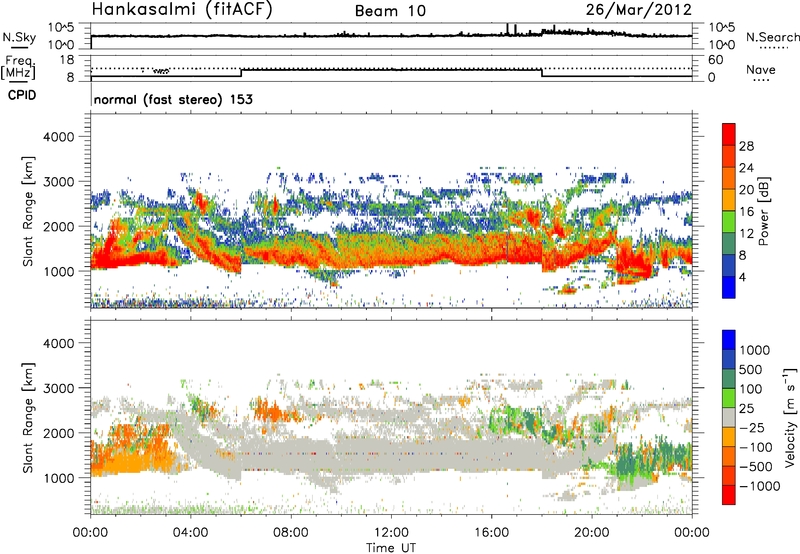Viewport: 800px width, 554px height.
Task: Click the '18' tick on frequency axis
Action: pos(67,60)
